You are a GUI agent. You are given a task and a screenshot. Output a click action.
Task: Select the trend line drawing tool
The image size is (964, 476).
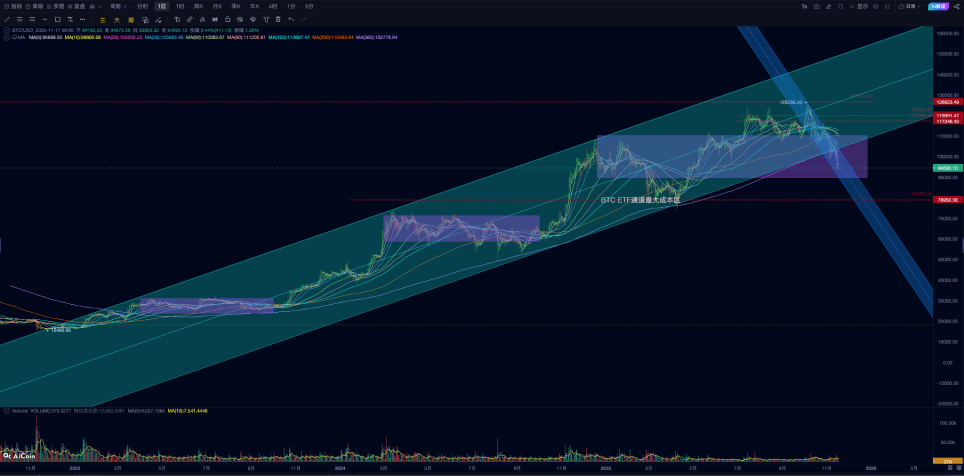[7, 20]
